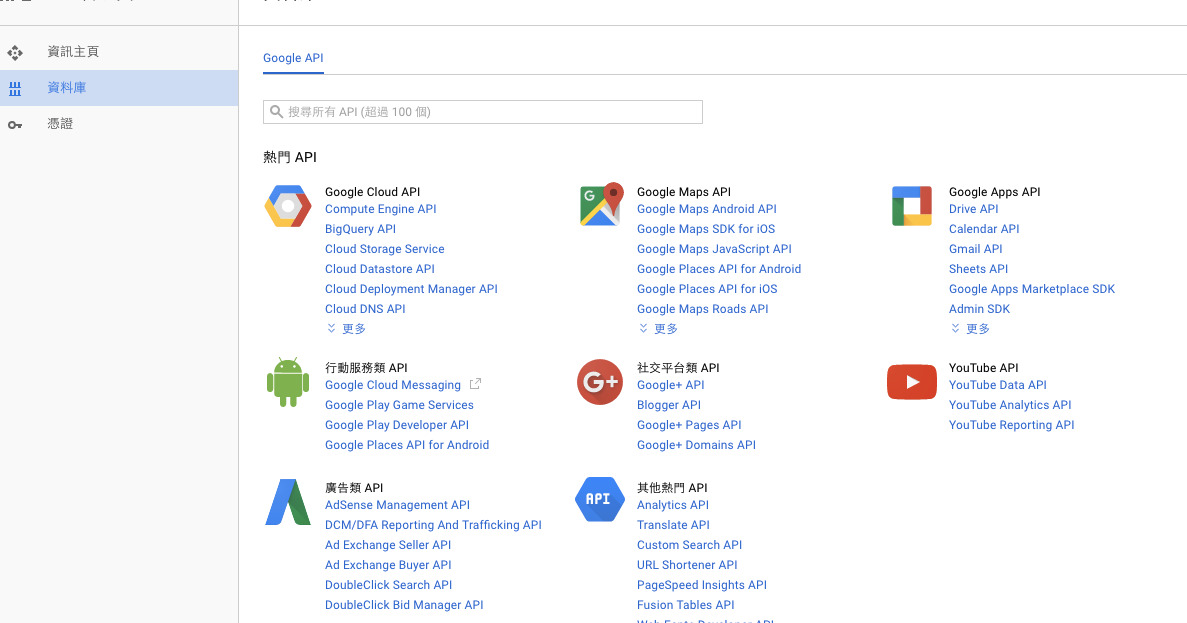Open Cloud Datastore API link

[380, 269]
